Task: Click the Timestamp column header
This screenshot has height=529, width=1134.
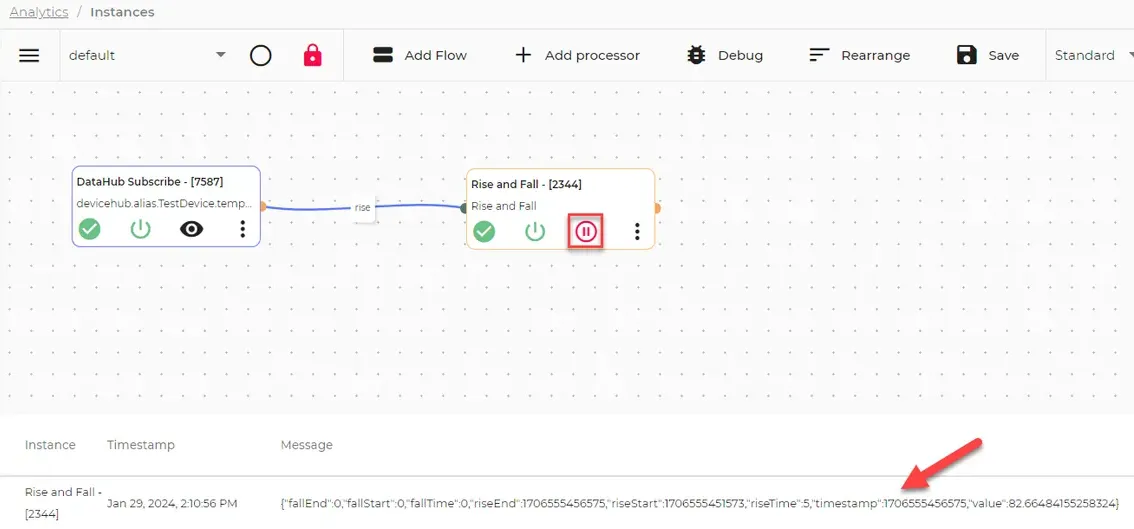Action: [140, 444]
